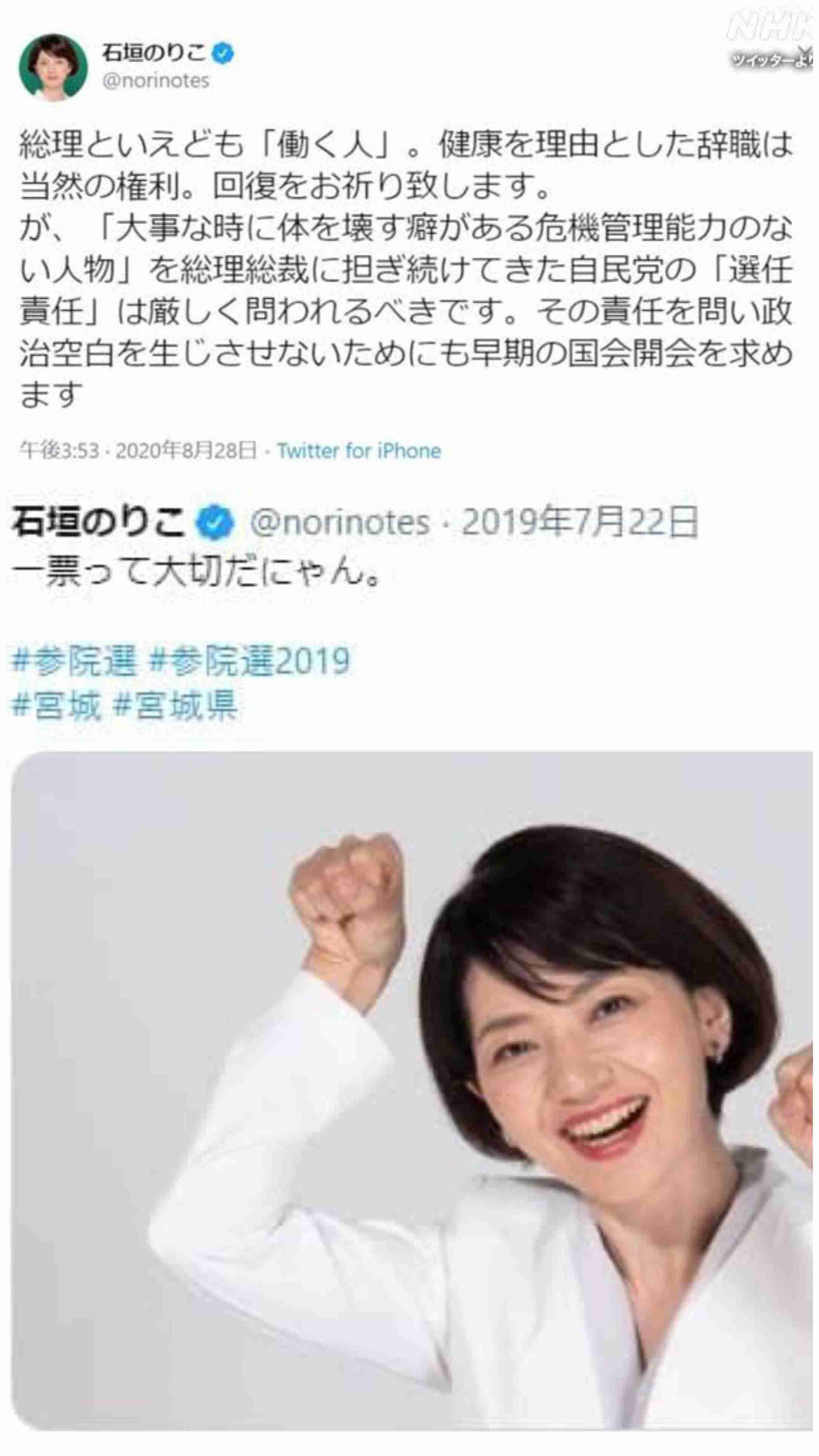Open the #宮城 hashtag
819x1456 pixels.
pos(57,706)
